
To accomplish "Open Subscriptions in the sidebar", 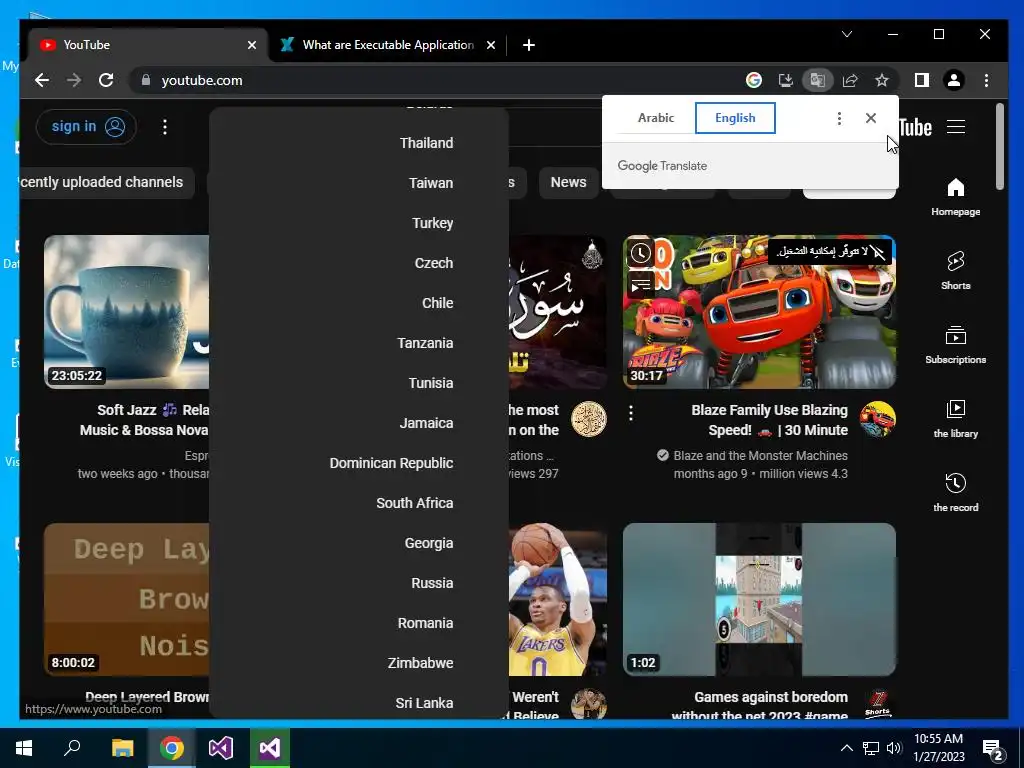I will 955,345.
